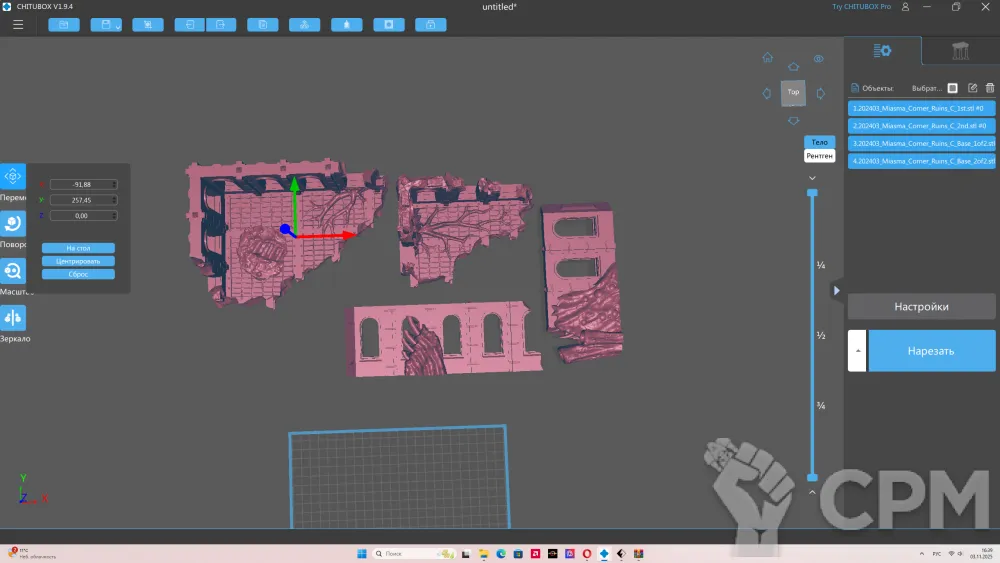Select the Scale (Масштаб) tool
The height and width of the screenshot is (563, 1000).
click(13, 272)
